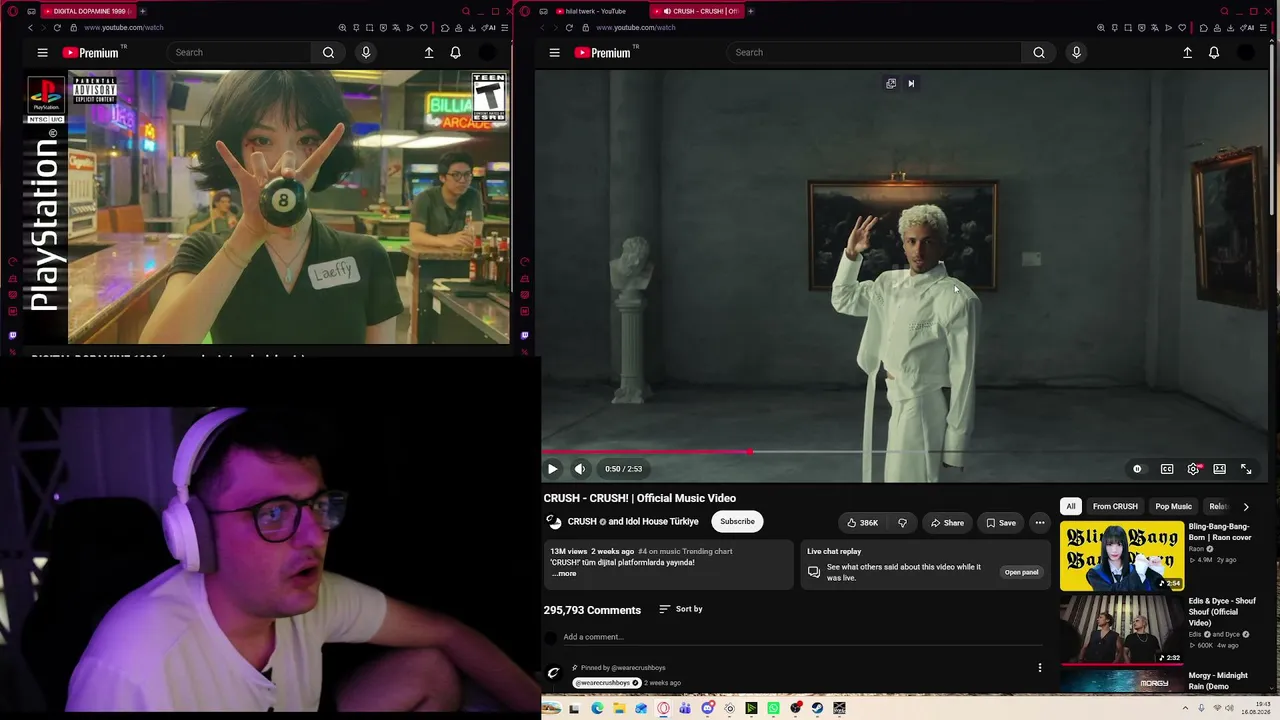The height and width of the screenshot is (720, 1280).
Task: Toggle closed captions on the video
Action: 1167,469
